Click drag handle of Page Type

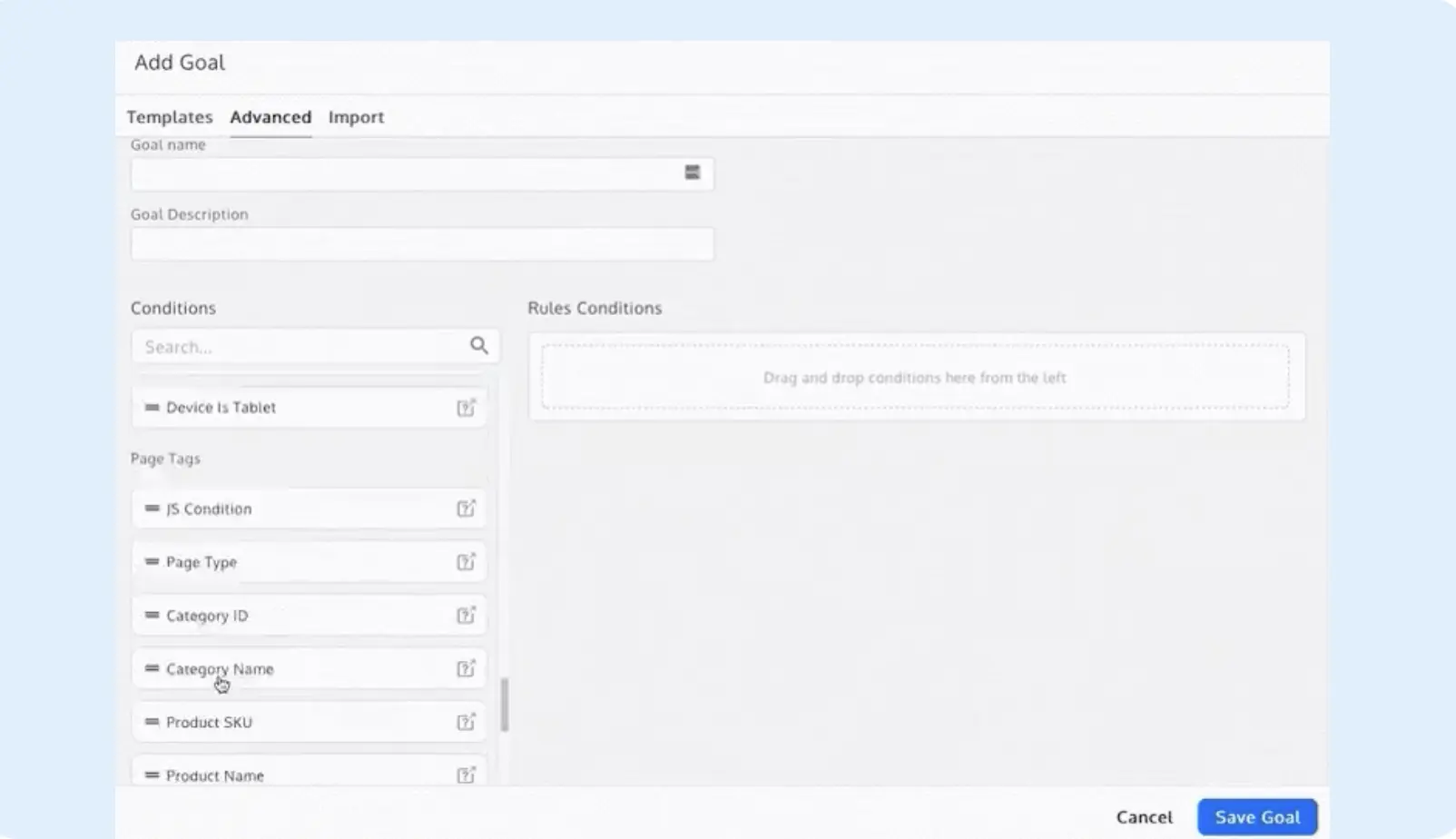[x=152, y=562]
